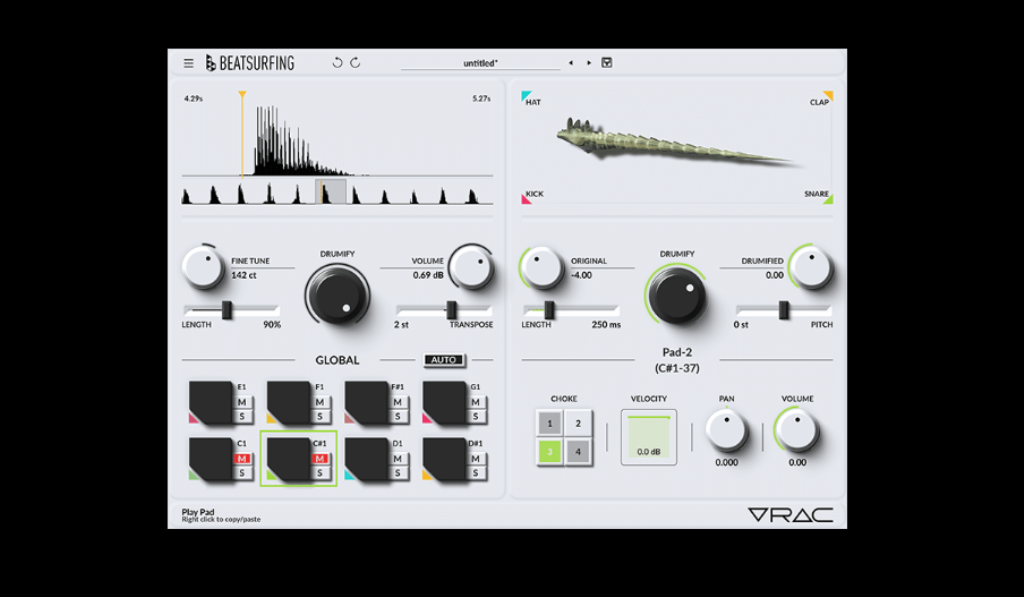Play the selected C#1 pad
Viewport: 1024px width, 597px height.
(x=289, y=459)
